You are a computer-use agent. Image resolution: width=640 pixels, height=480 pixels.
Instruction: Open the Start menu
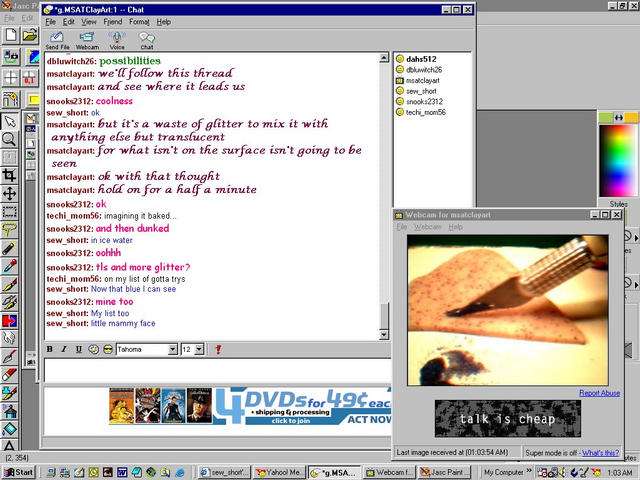pos(19,472)
